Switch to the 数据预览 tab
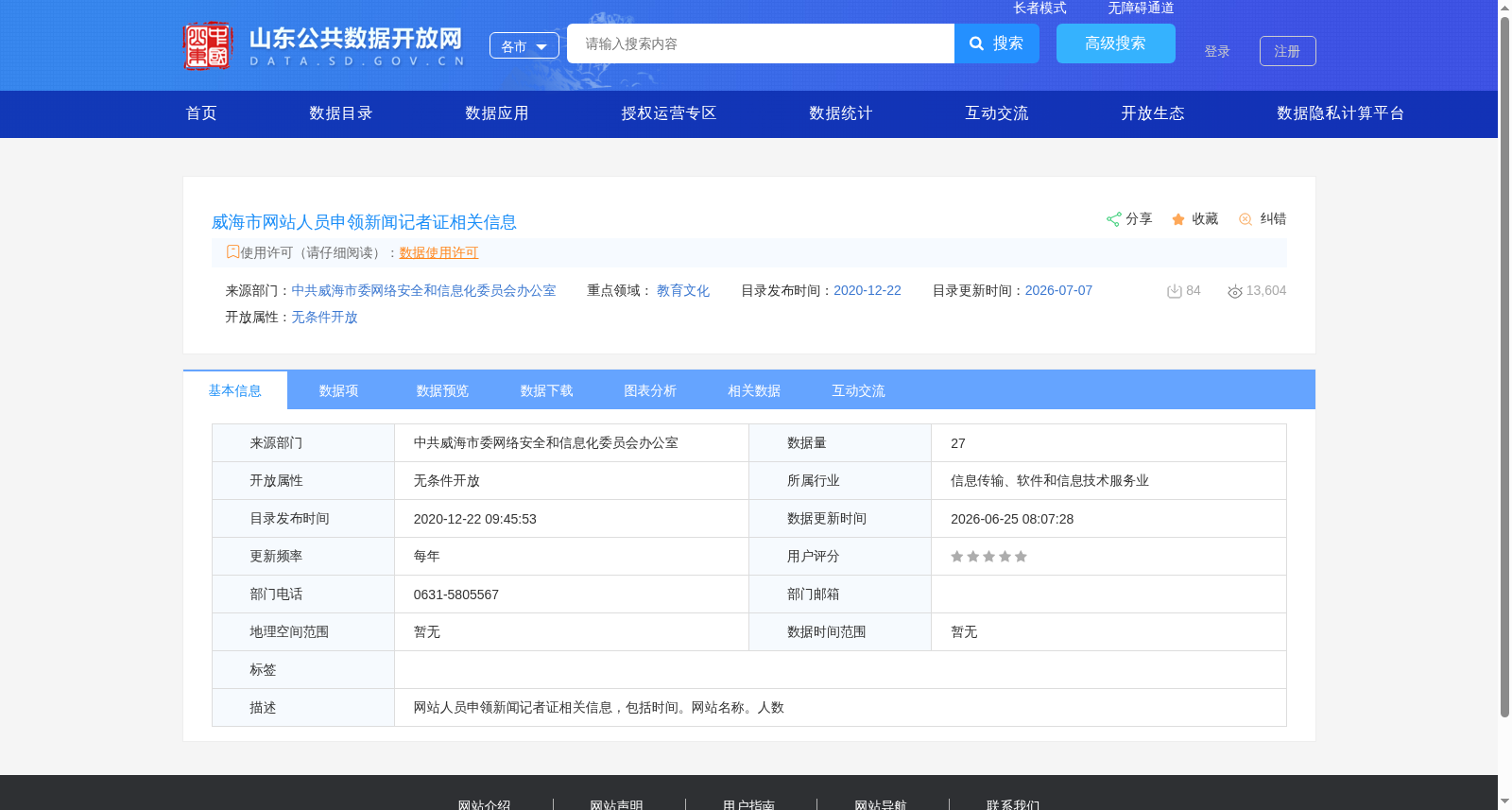Image resolution: width=1512 pixels, height=810 pixels. (x=443, y=390)
